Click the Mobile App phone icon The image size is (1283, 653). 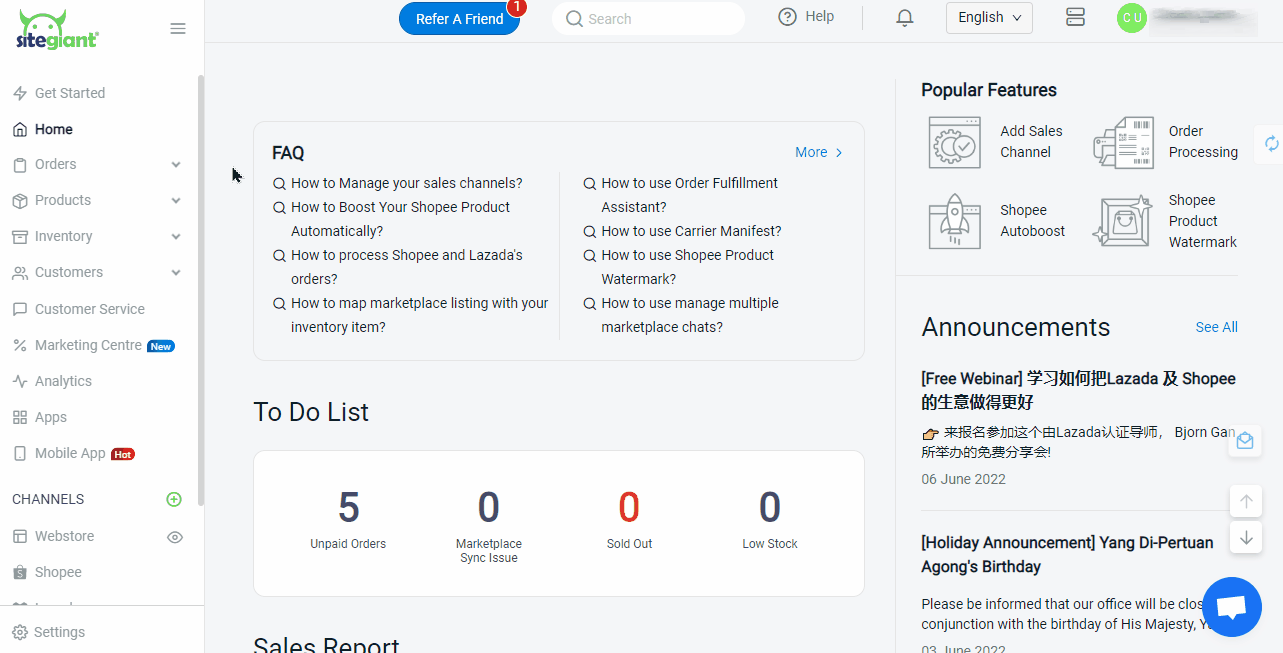click(19, 453)
